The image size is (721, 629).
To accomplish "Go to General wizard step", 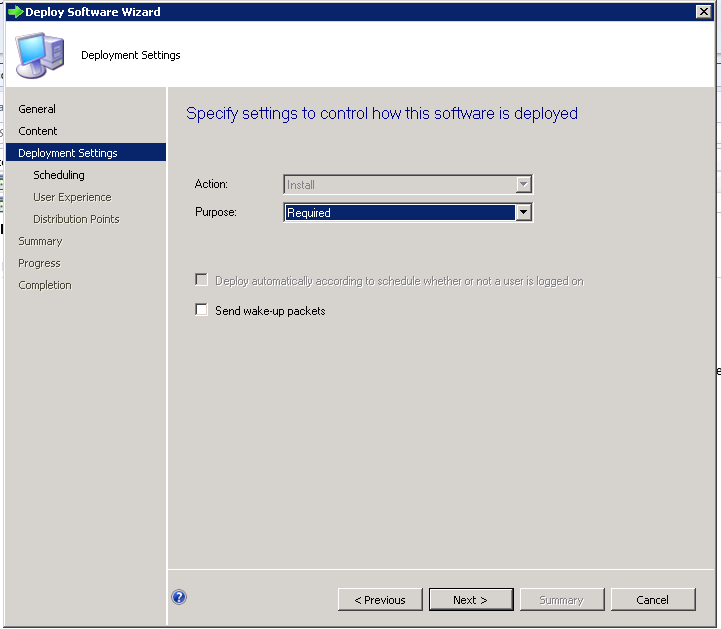I will click(x=37, y=109).
